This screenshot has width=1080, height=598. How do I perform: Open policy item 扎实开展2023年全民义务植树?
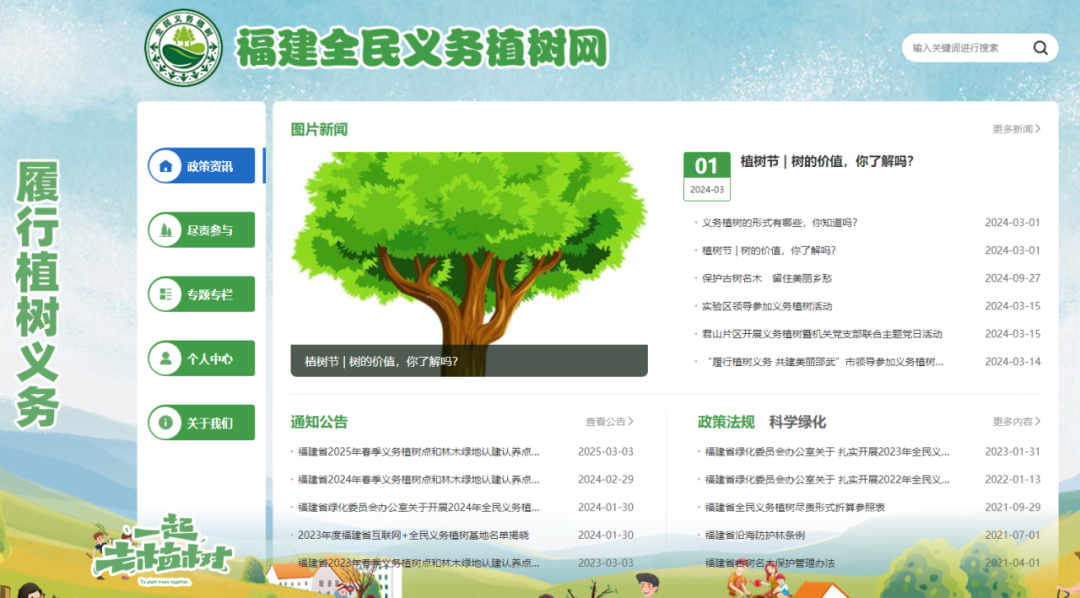827,452
